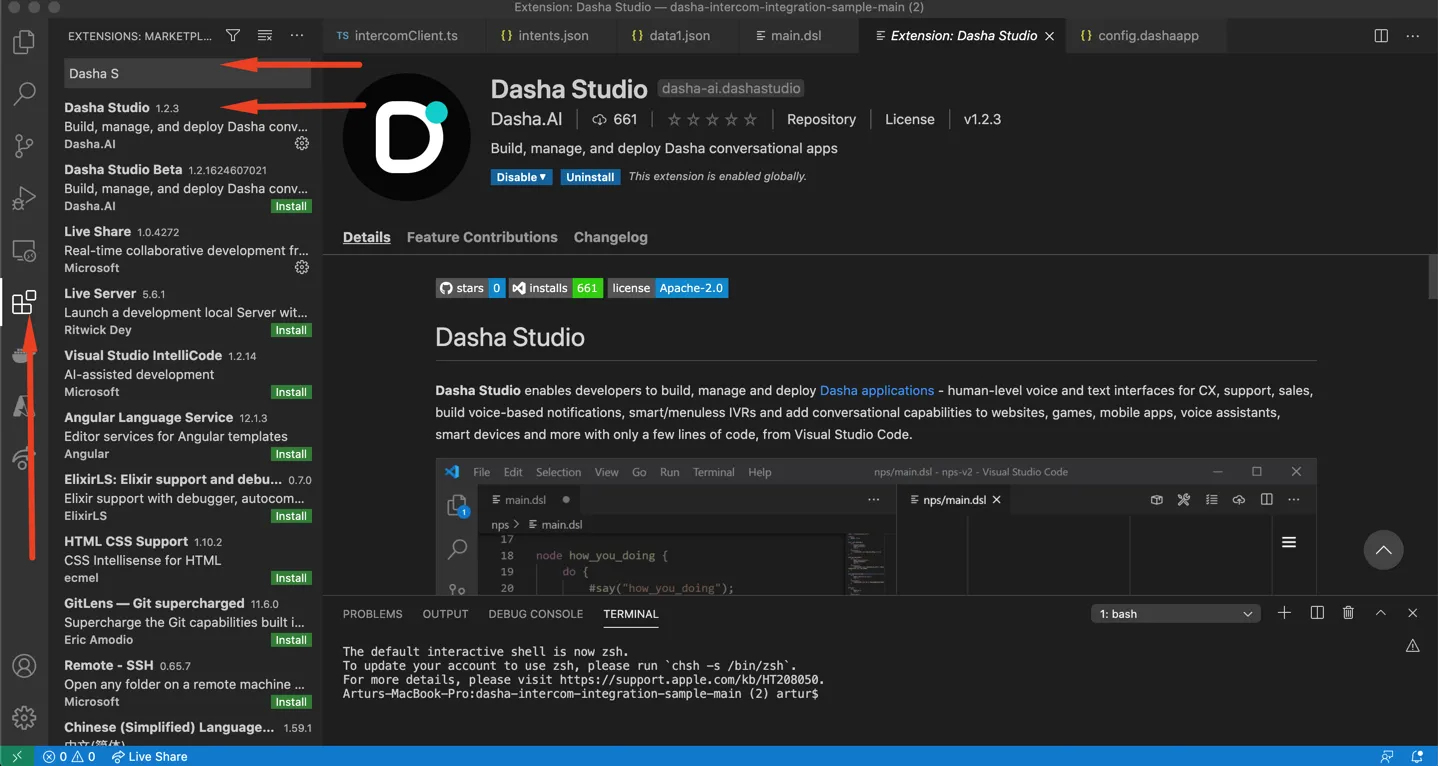Click the extensions search field
1439x766 pixels.
(188, 73)
